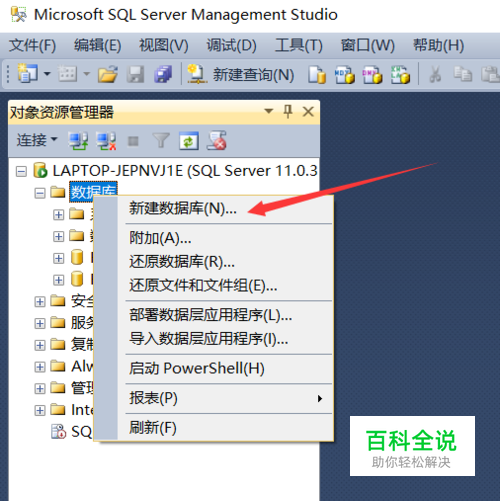The image size is (500, 501).
Task: Select the SQL Server Agent icon
Action: coord(58,431)
